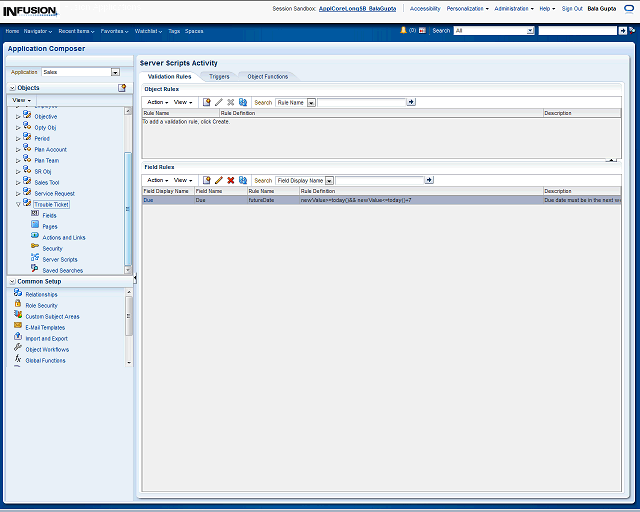This screenshot has width=640, height=512.
Task: Collapse the Trouble Ticket tree node
Action: (17, 204)
